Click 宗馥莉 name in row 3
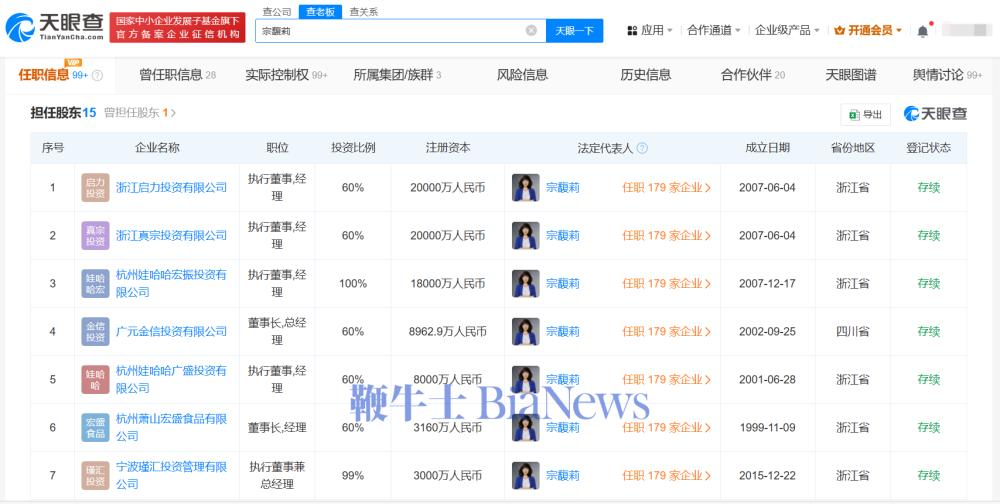Viewport: 1000px width, 504px height. 562,283
